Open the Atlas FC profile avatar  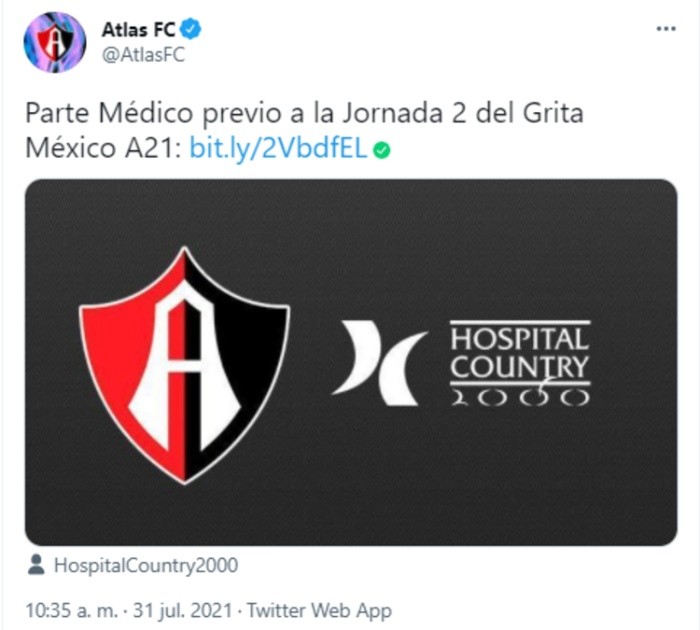tap(54, 42)
